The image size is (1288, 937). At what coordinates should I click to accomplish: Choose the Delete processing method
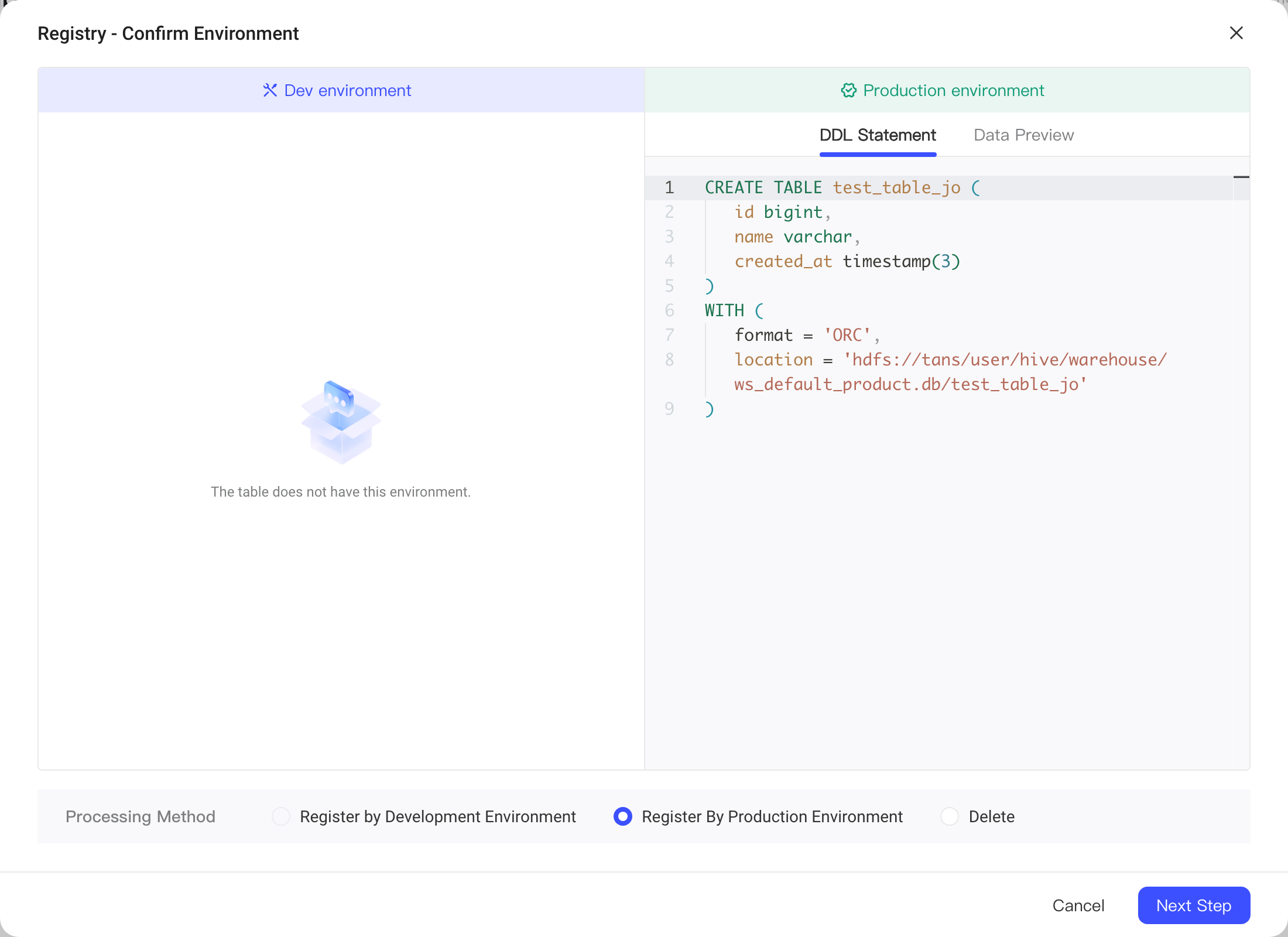950,816
